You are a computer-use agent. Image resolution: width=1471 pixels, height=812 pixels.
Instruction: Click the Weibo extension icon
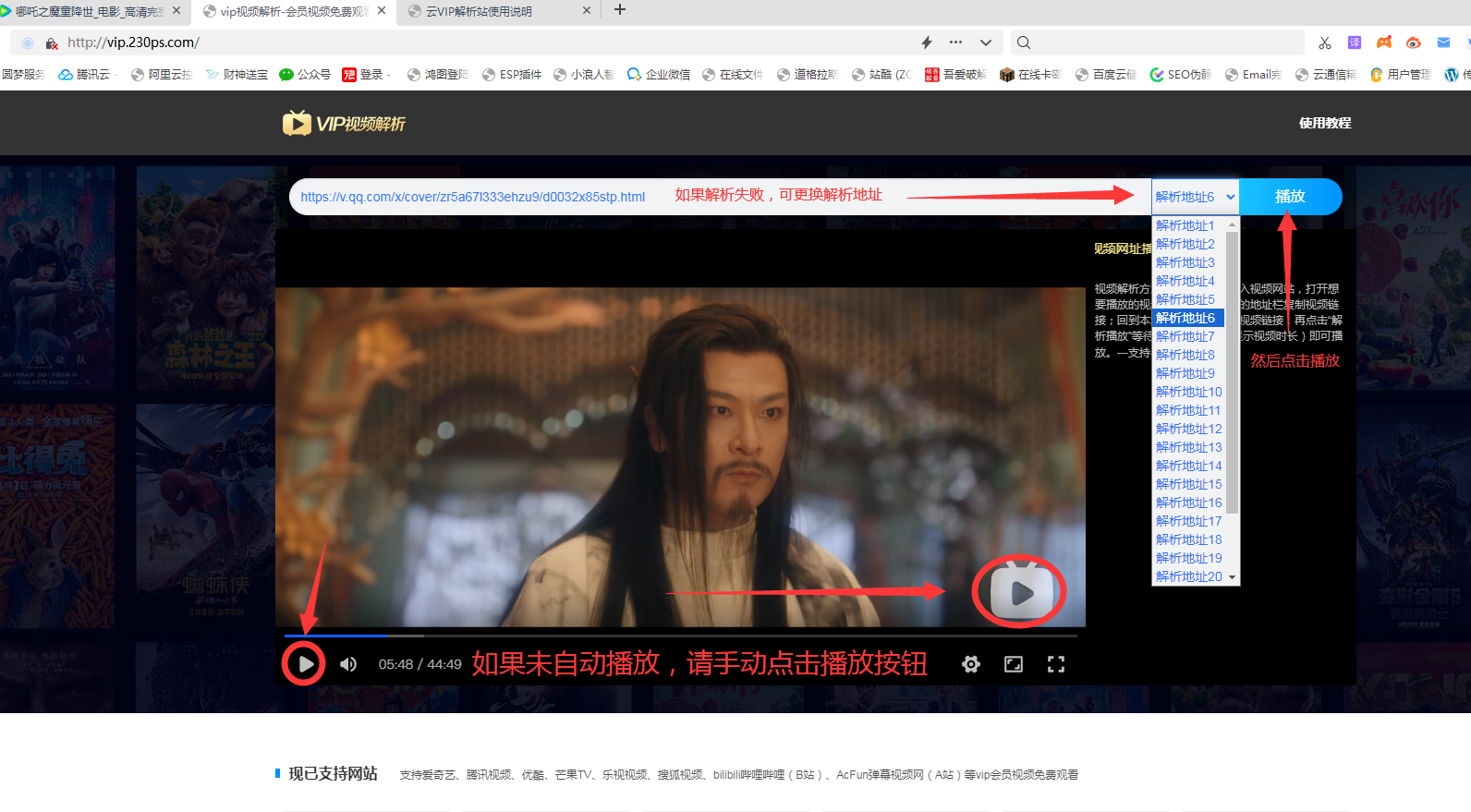[x=1414, y=42]
